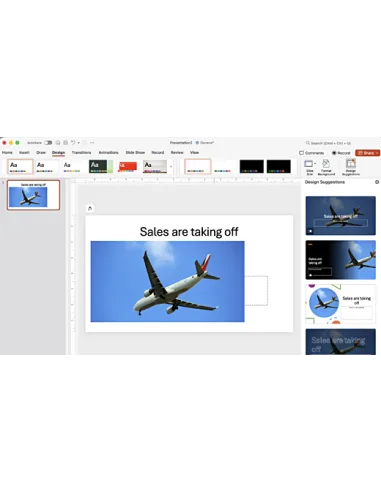Close the Design Suggestions pane

point(377,182)
